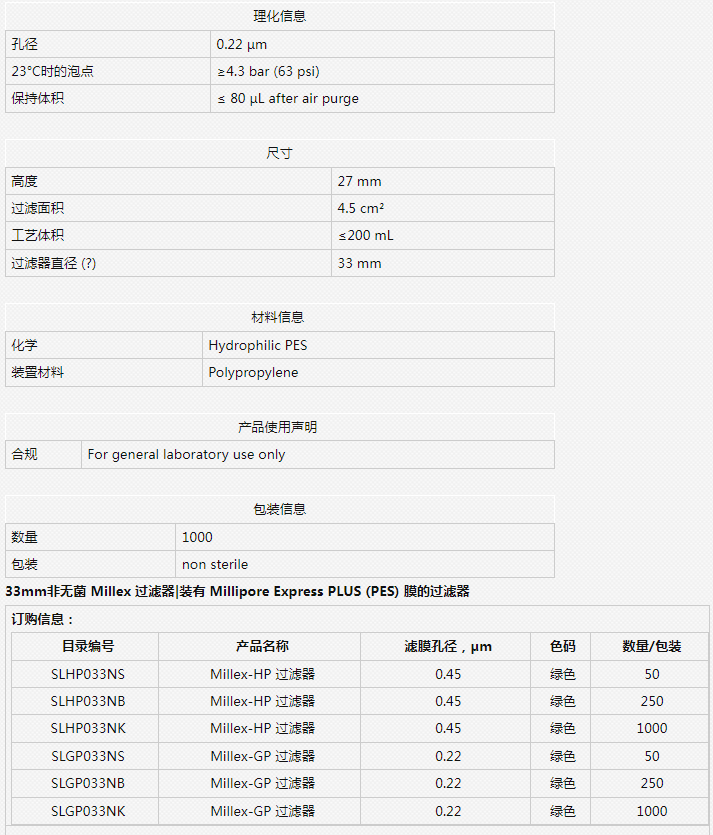Select catalog number SLHP033NB
This screenshot has height=835, width=713.
(88, 701)
